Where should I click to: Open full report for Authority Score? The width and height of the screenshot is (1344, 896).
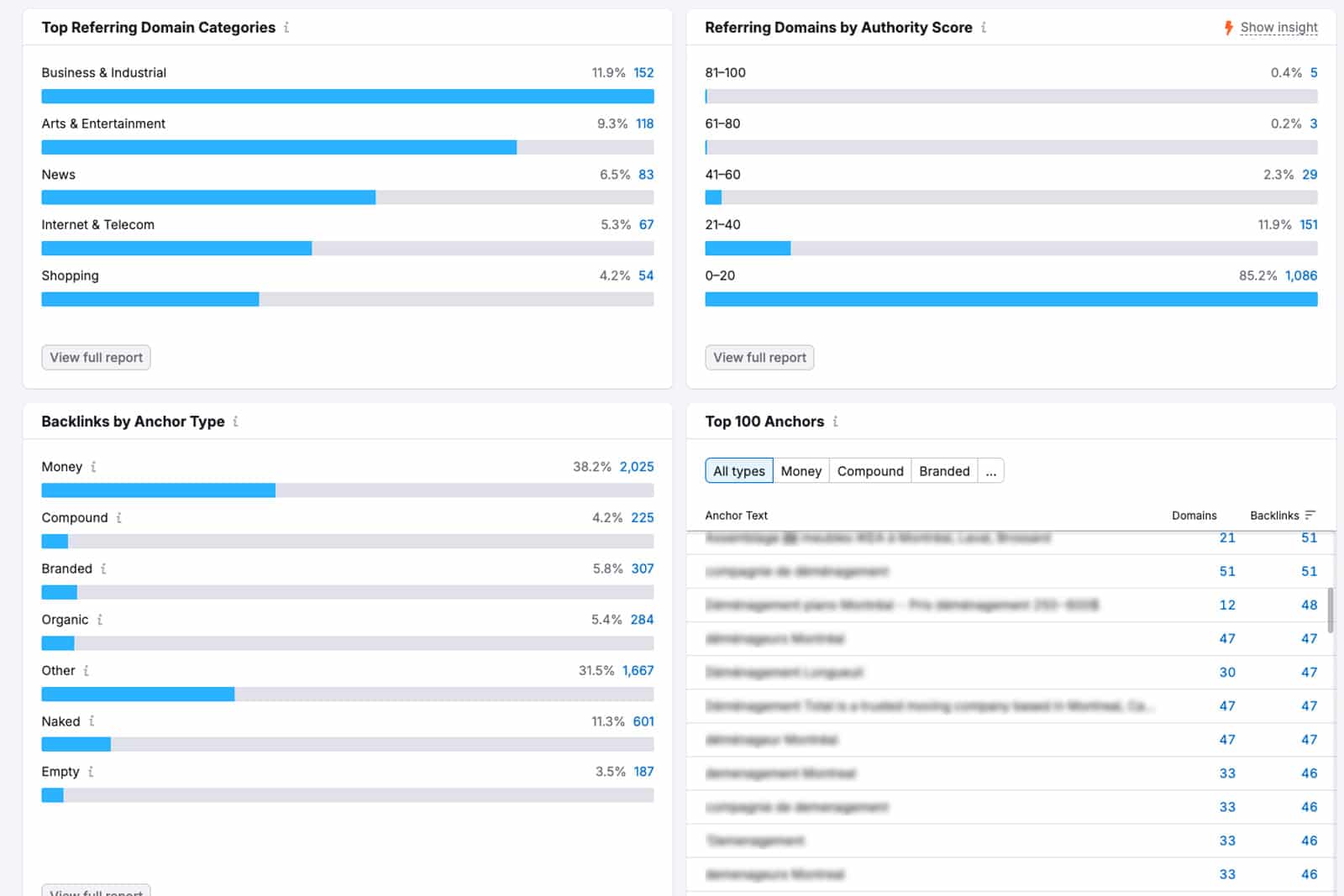[x=759, y=358]
